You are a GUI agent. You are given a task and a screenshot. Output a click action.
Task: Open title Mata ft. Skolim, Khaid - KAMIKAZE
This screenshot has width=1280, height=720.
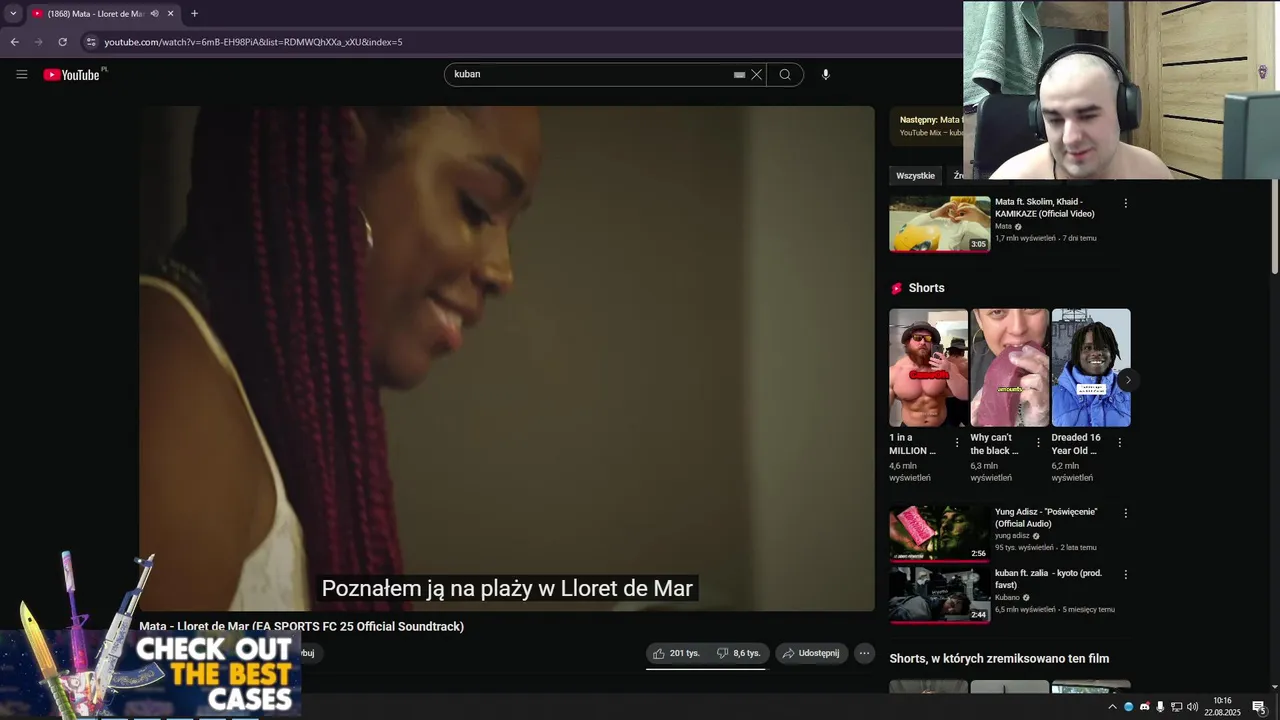1044,208
